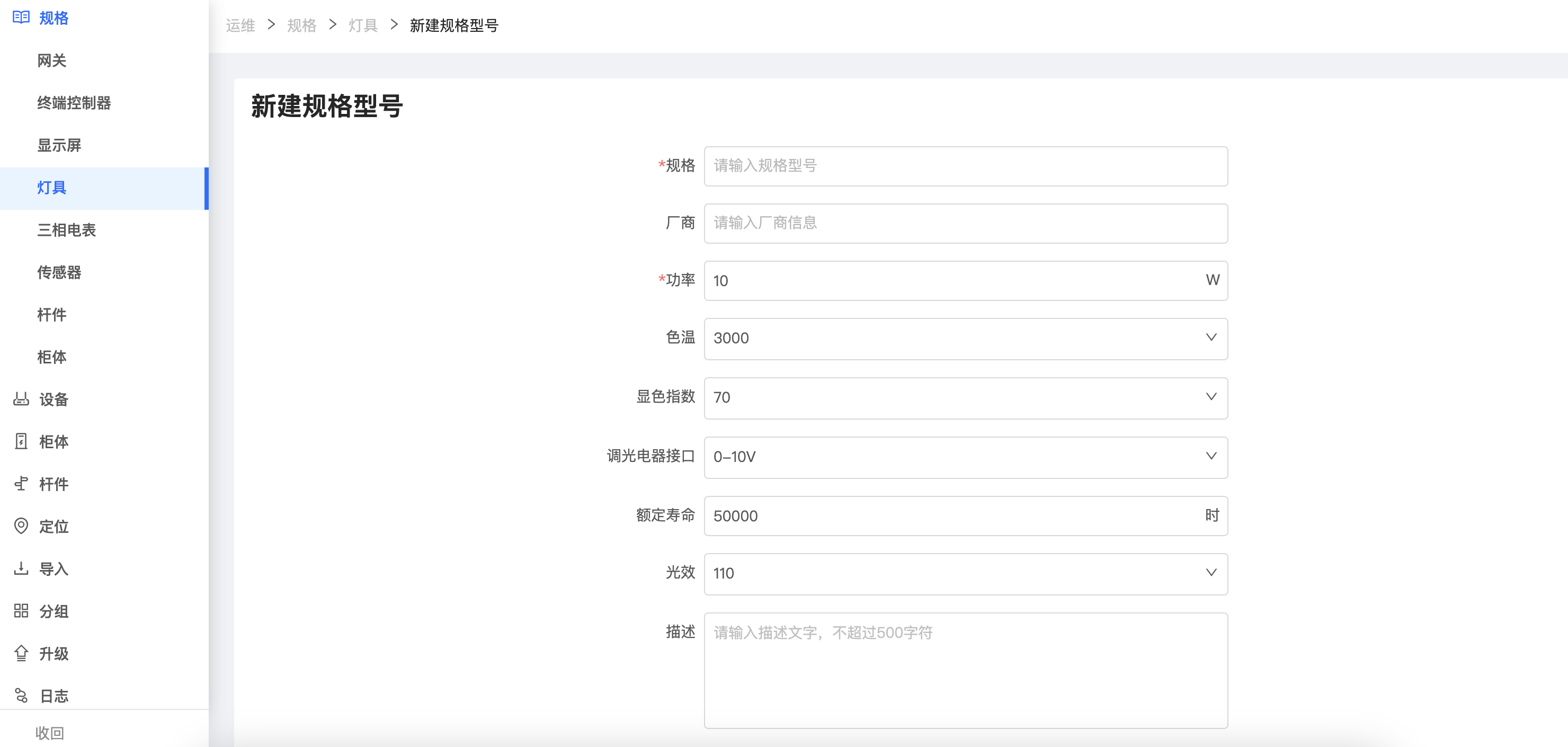This screenshot has width=1568, height=747.
Task: Open the 色温 dropdown showing 3000
Action: click(965, 339)
